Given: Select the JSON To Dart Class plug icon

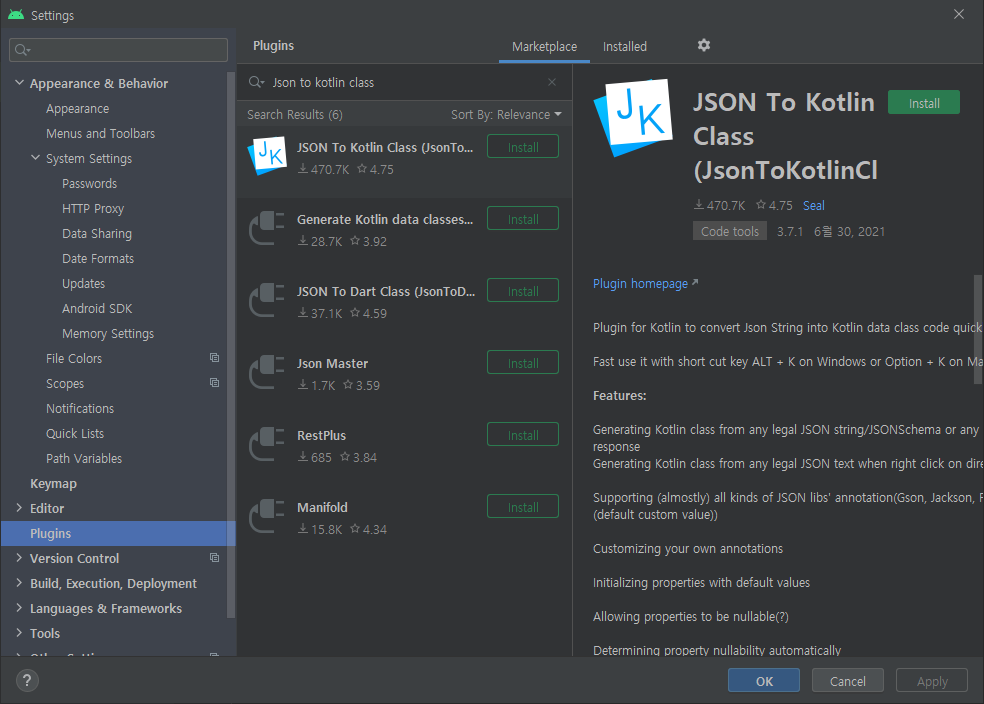Looking at the screenshot, I should click(267, 301).
